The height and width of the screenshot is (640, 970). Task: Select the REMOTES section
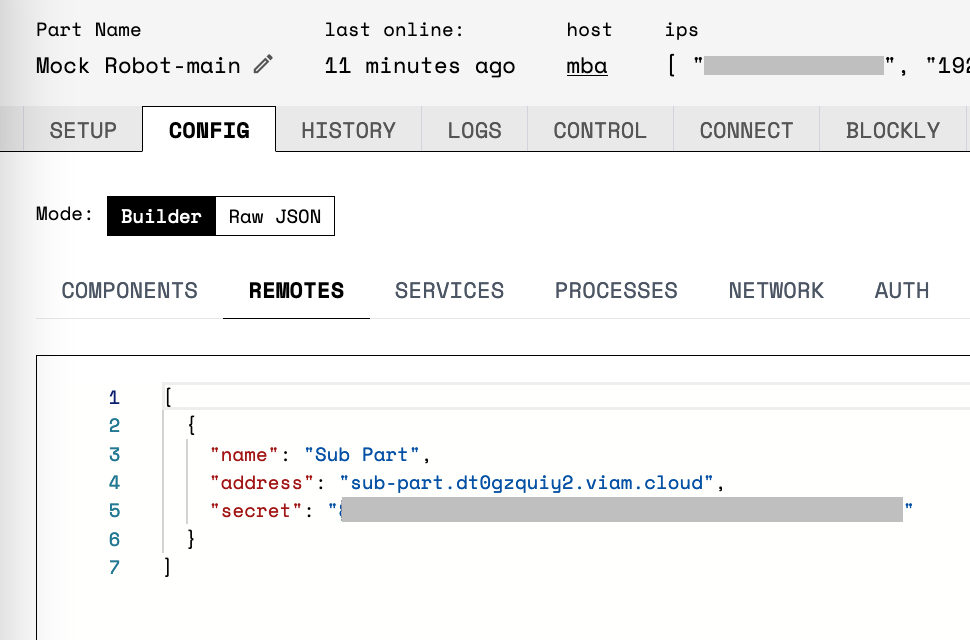point(295,291)
